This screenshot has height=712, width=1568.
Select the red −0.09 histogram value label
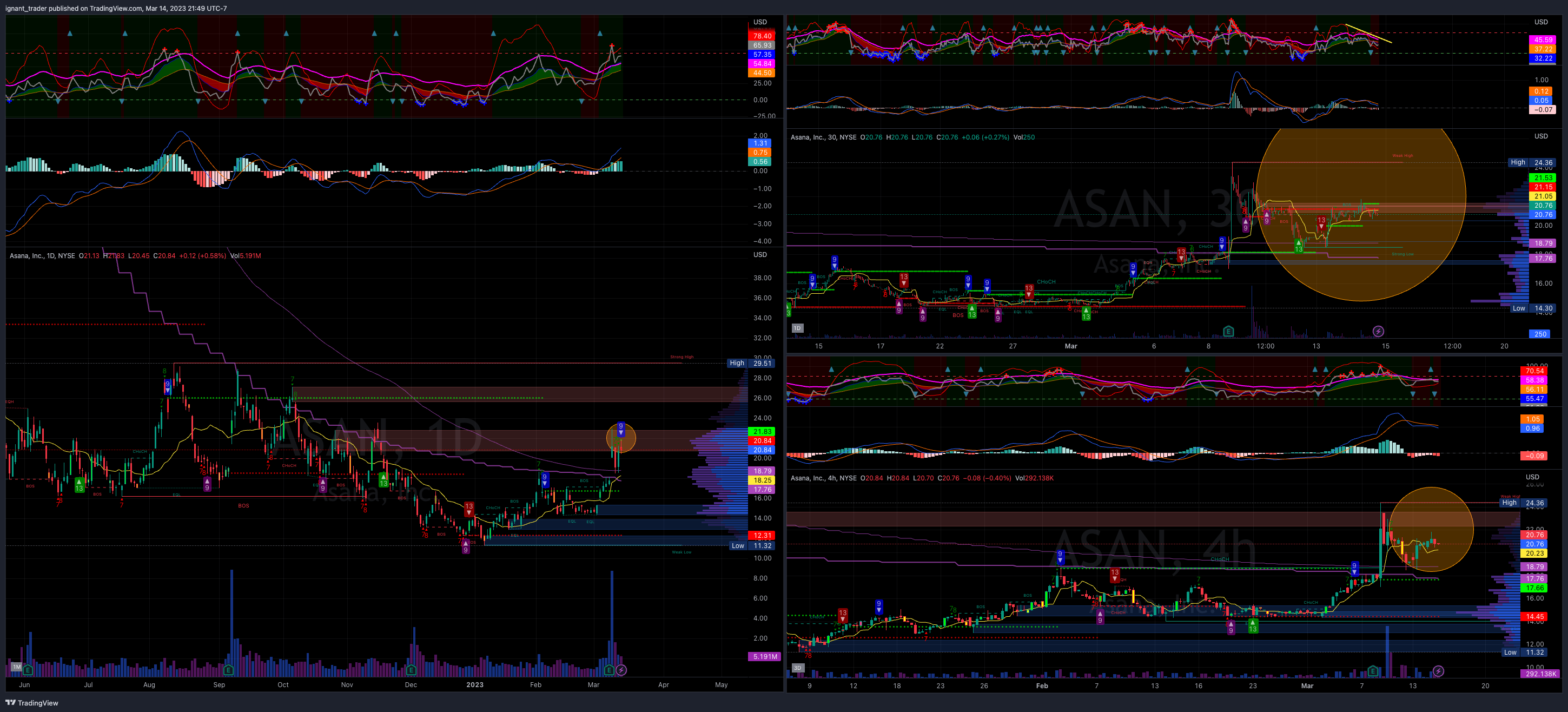1534,456
